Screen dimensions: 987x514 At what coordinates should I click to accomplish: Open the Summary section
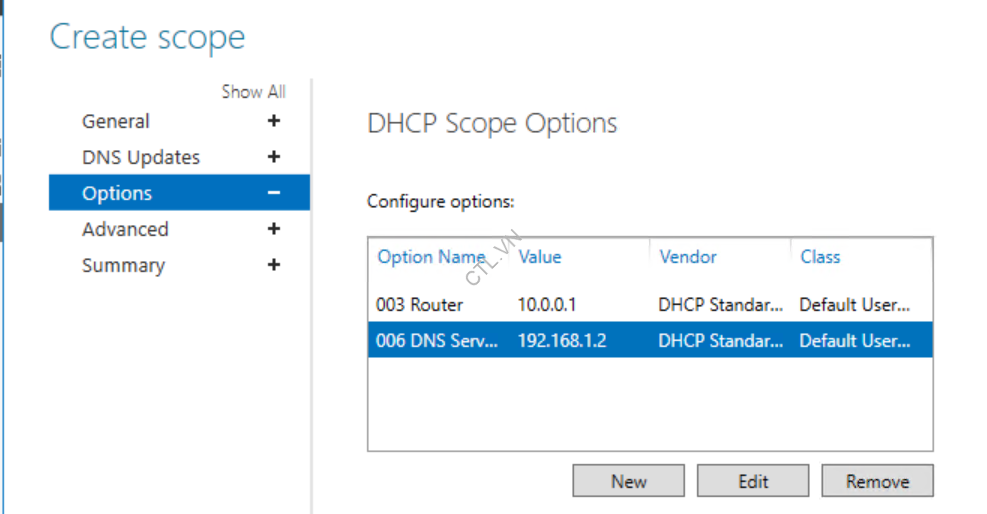click(123, 265)
